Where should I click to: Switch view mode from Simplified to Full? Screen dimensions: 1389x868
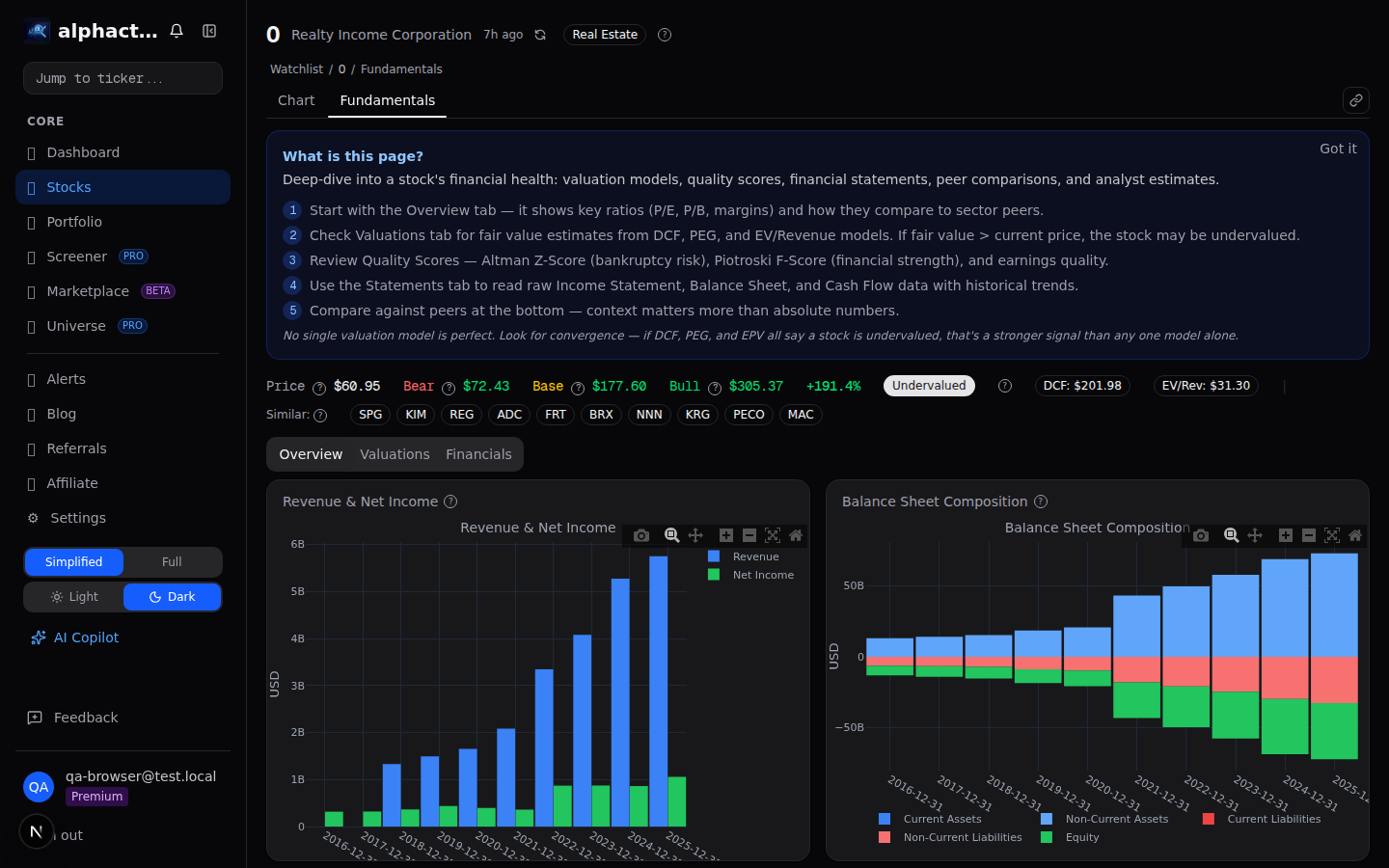tap(172, 561)
